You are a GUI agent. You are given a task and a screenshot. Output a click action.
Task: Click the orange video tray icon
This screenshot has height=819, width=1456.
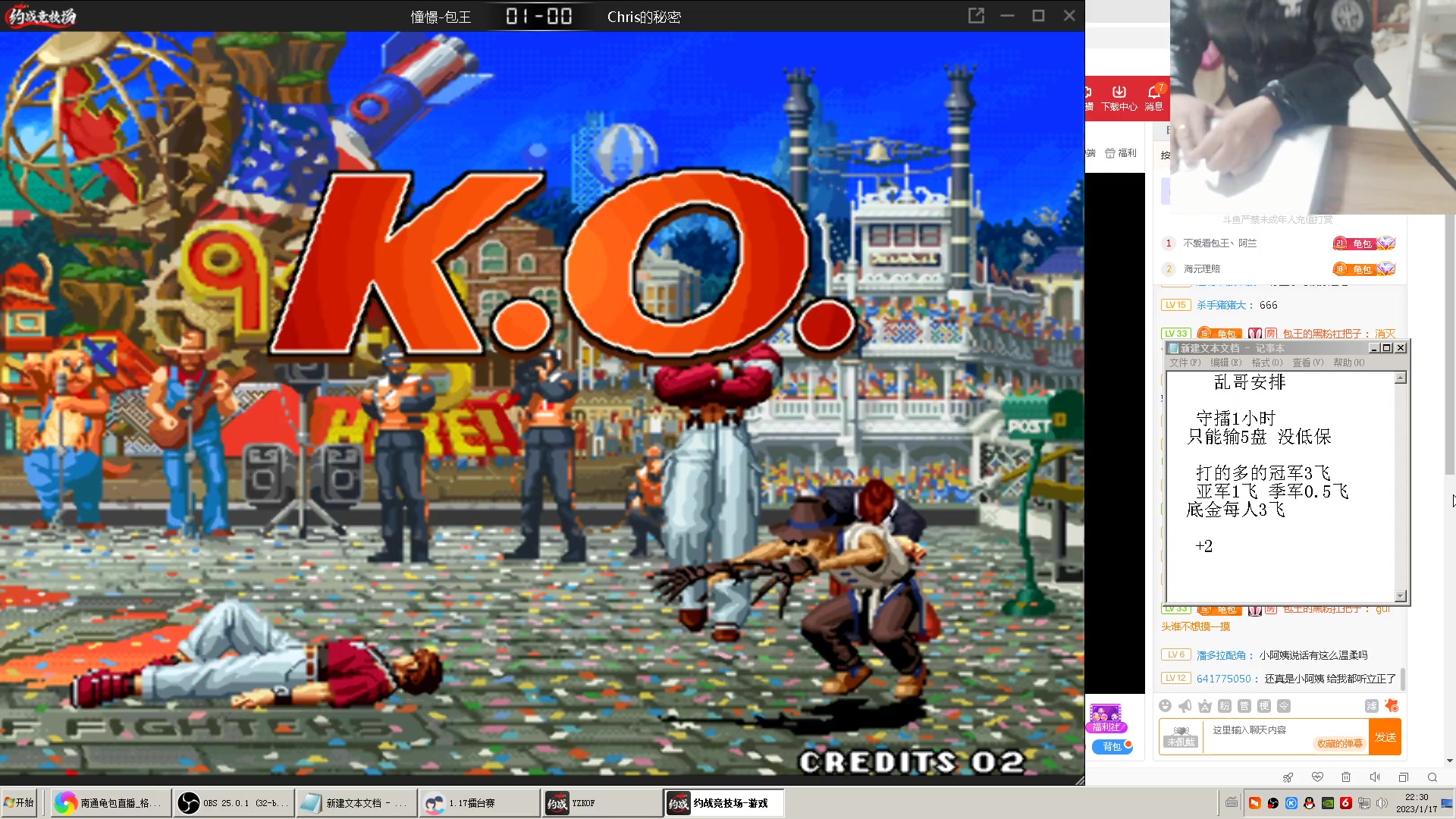click(x=1255, y=803)
